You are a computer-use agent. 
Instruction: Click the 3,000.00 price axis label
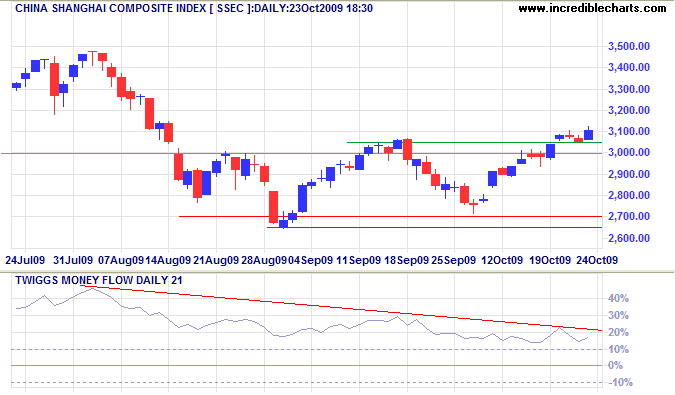tap(629, 153)
